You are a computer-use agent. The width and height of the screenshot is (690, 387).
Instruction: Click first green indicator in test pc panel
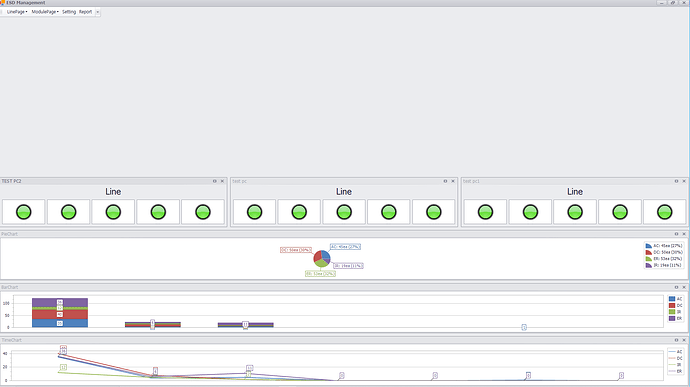tap(254, 212)
